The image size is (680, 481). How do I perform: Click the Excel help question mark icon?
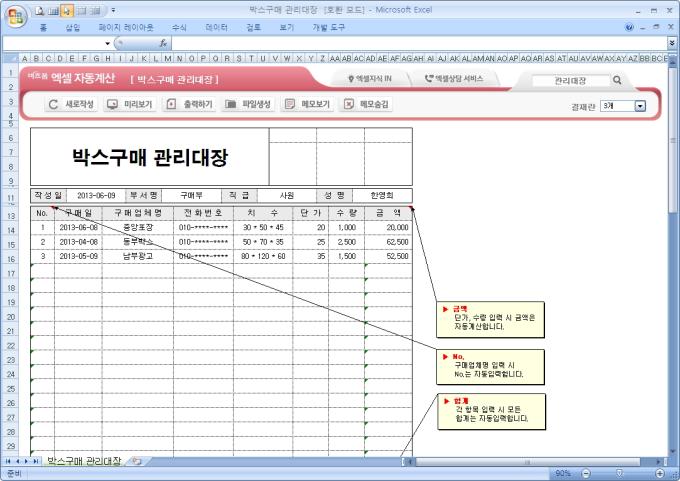pos(629,27)
